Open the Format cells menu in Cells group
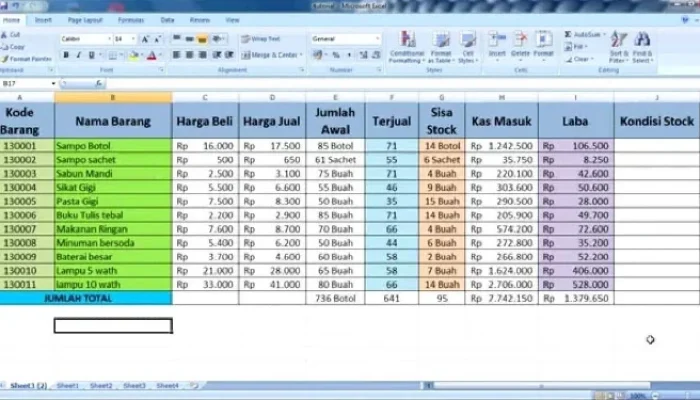The height and width of the screenshot is (400, 700). [543, 47]
